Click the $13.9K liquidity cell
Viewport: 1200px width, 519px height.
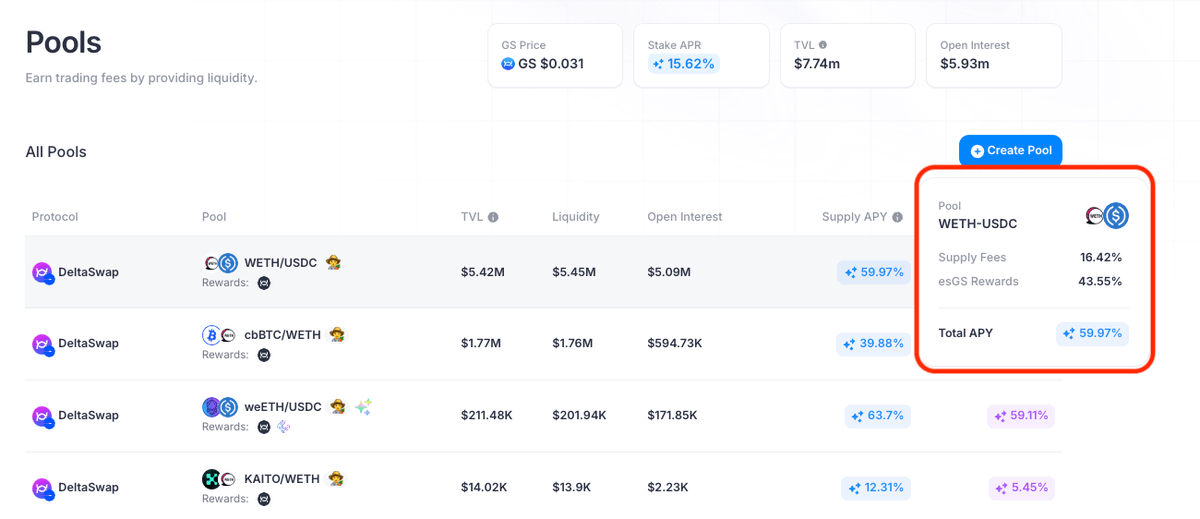(572, 488)
